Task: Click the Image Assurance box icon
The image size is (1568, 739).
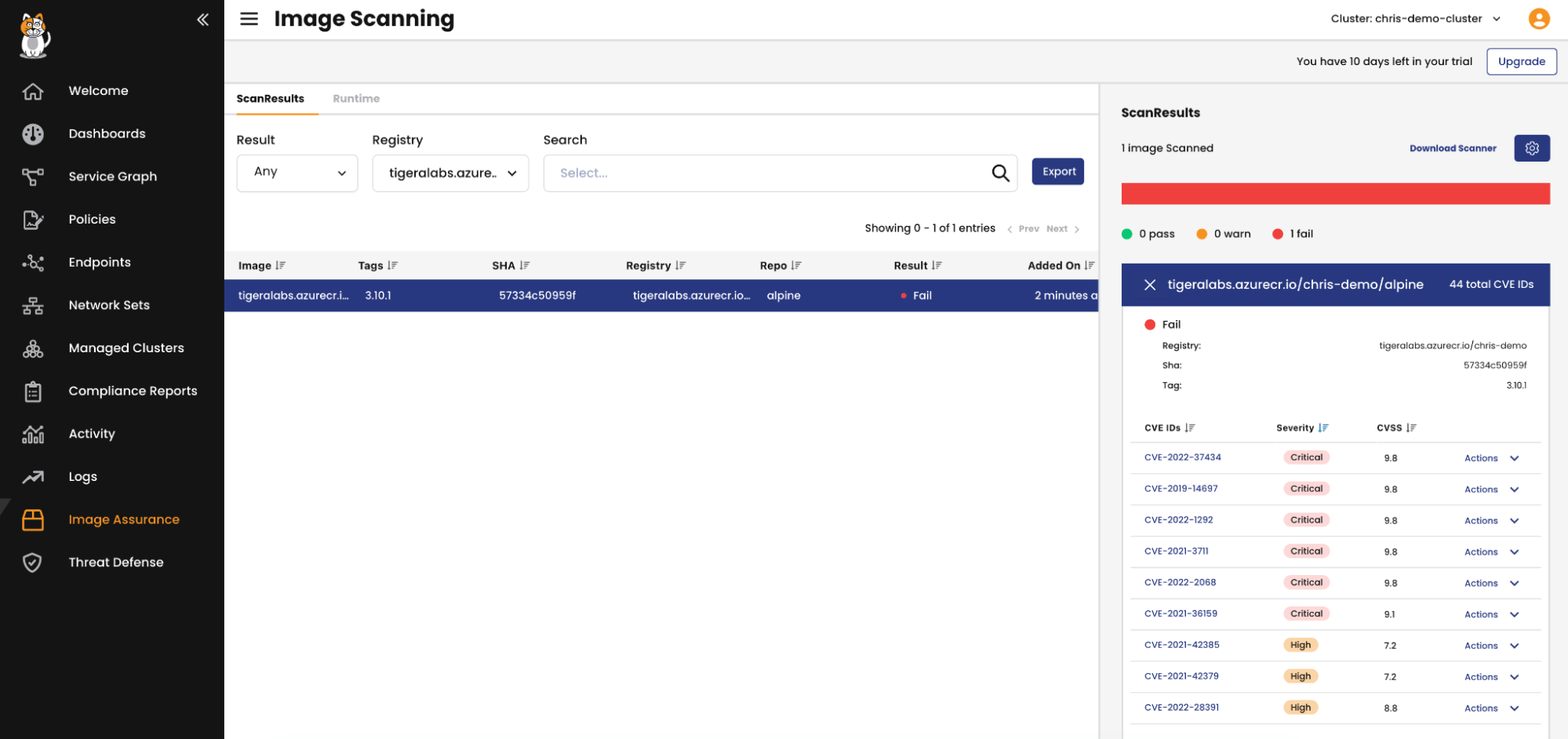Action: [33, 519]
